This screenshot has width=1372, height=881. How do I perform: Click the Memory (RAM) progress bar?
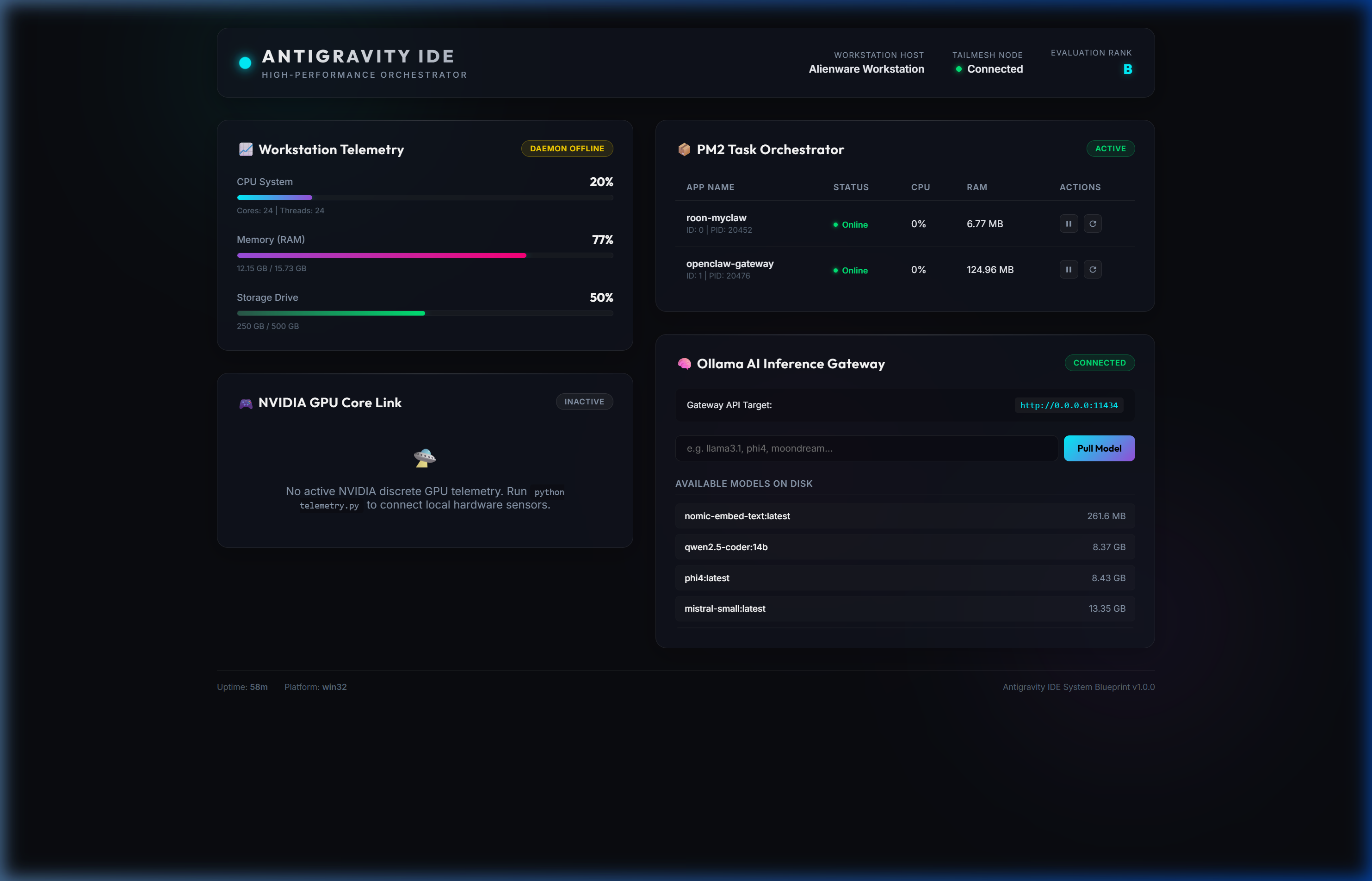click(x=425, y=255)
